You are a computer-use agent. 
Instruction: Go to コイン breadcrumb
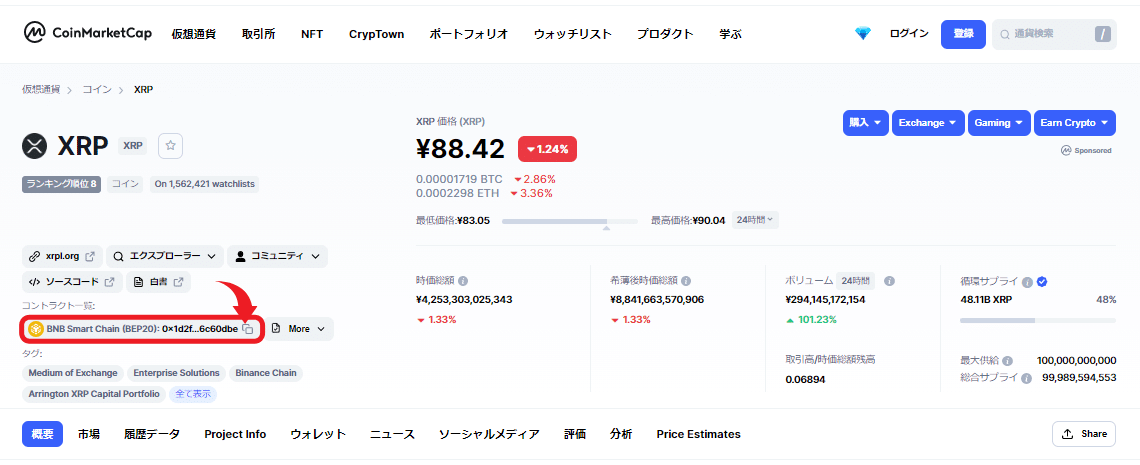[x=97, y=89]
